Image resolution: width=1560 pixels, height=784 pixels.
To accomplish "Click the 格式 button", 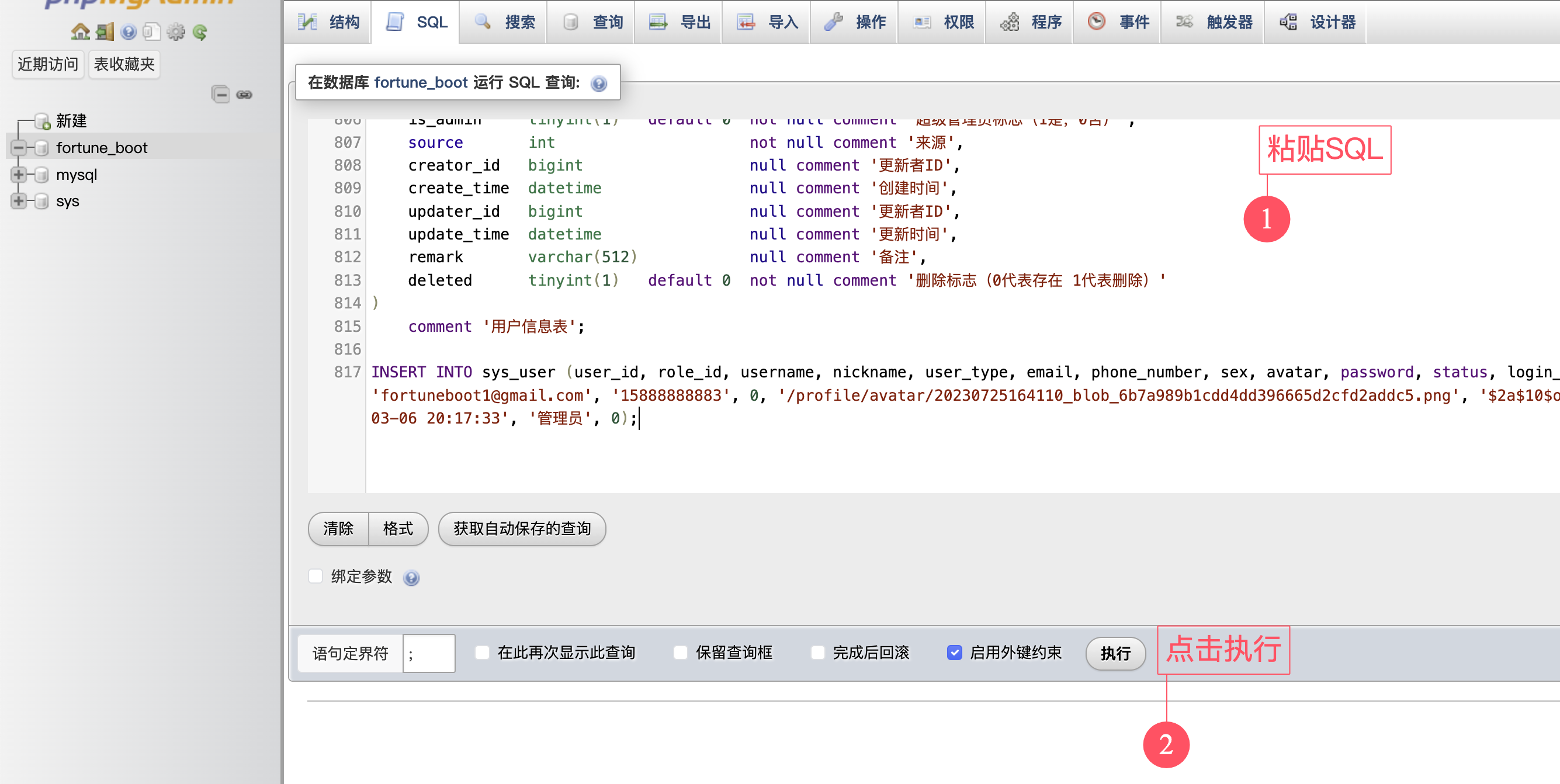I will click(398, 529).
